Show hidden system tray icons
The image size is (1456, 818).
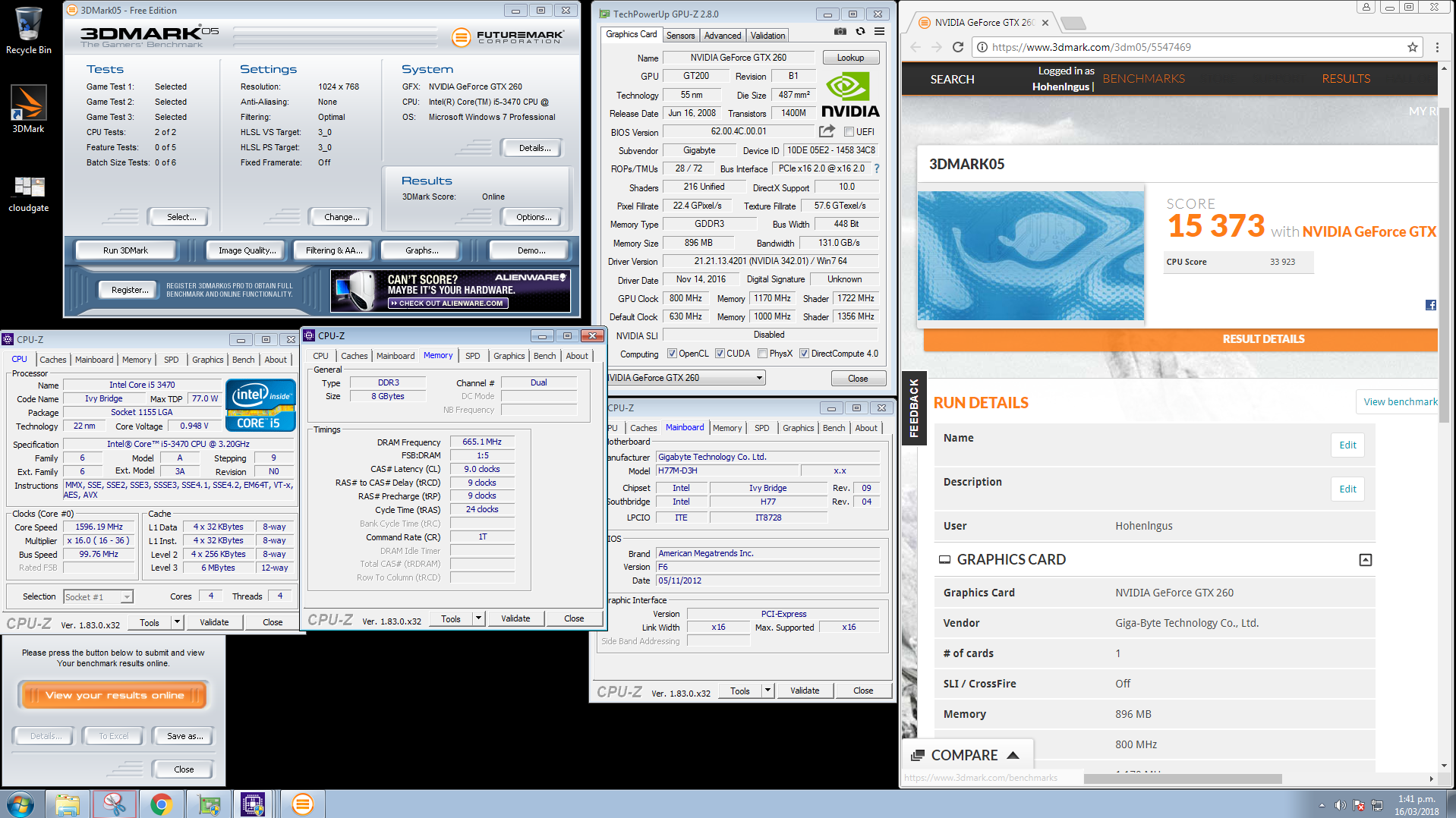point(1322,805)
